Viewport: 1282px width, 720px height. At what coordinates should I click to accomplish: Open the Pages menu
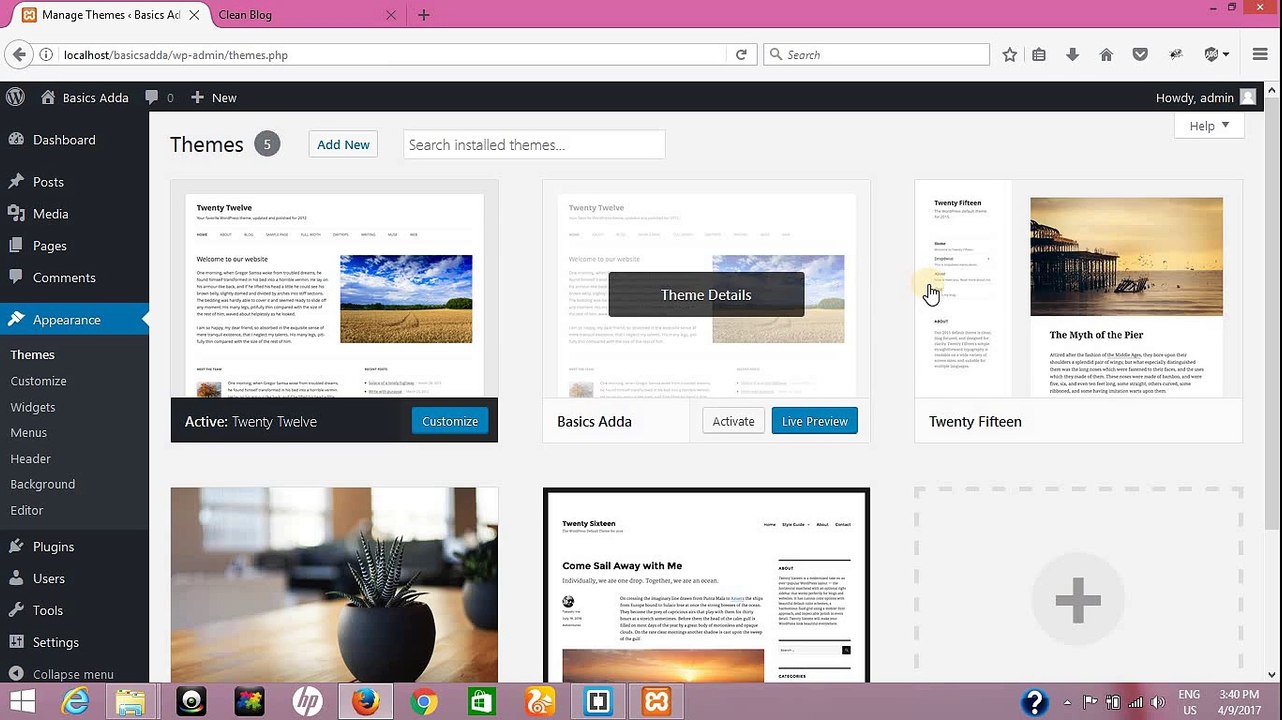(50, 246)
